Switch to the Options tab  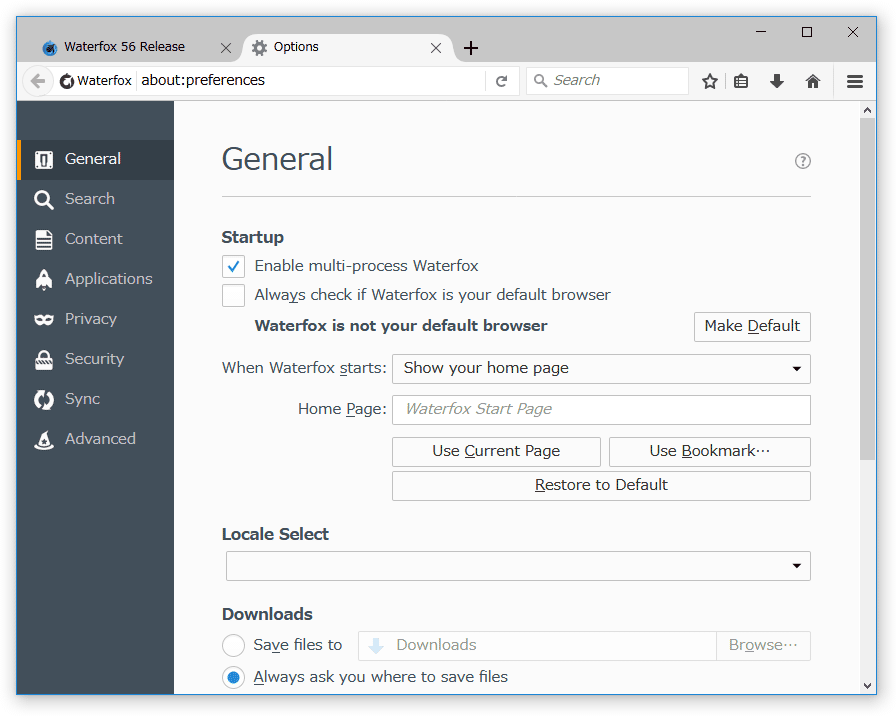pyautogui.click(x=347, y=47)
